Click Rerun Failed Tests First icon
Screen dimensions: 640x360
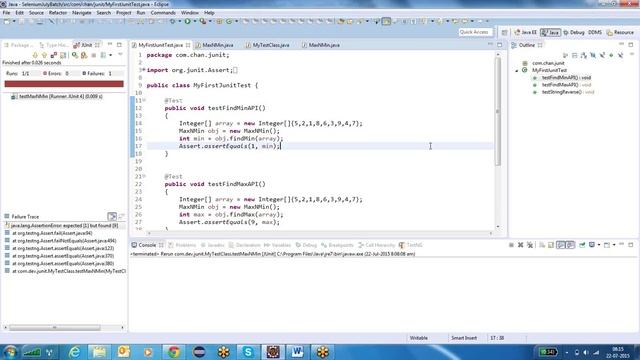click(84, 55)
